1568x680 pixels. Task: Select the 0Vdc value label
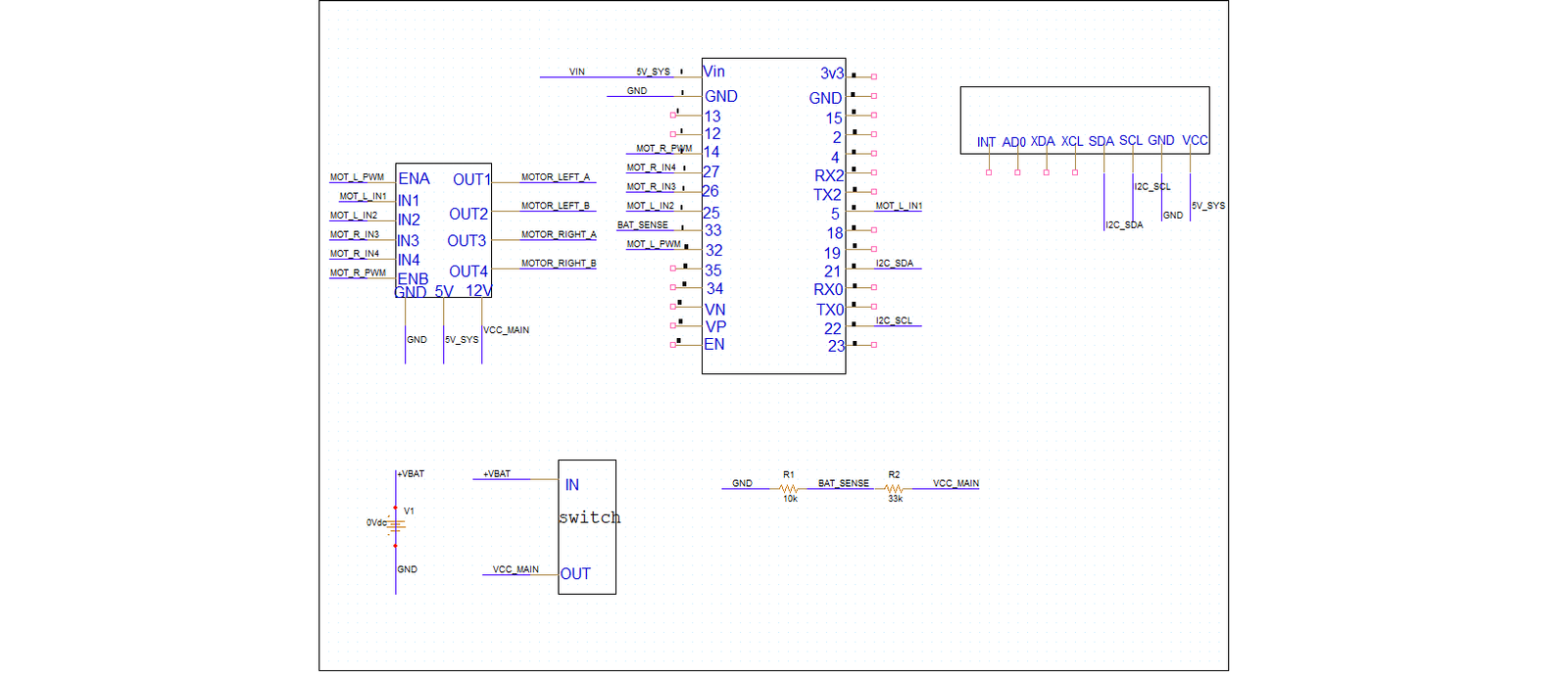(376, 523)
